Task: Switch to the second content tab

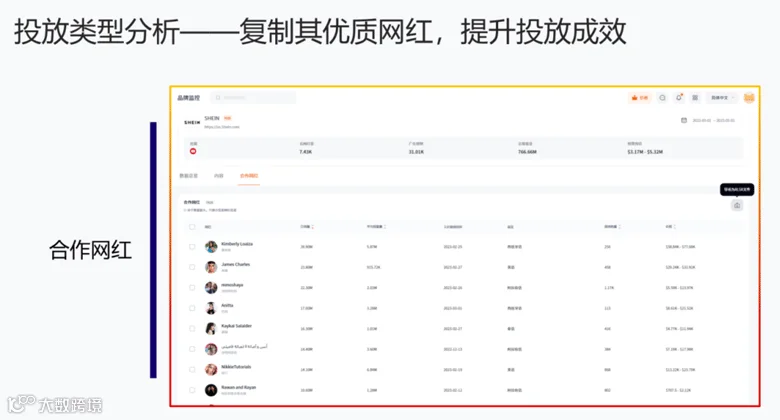Action: [x=219, y=176]
